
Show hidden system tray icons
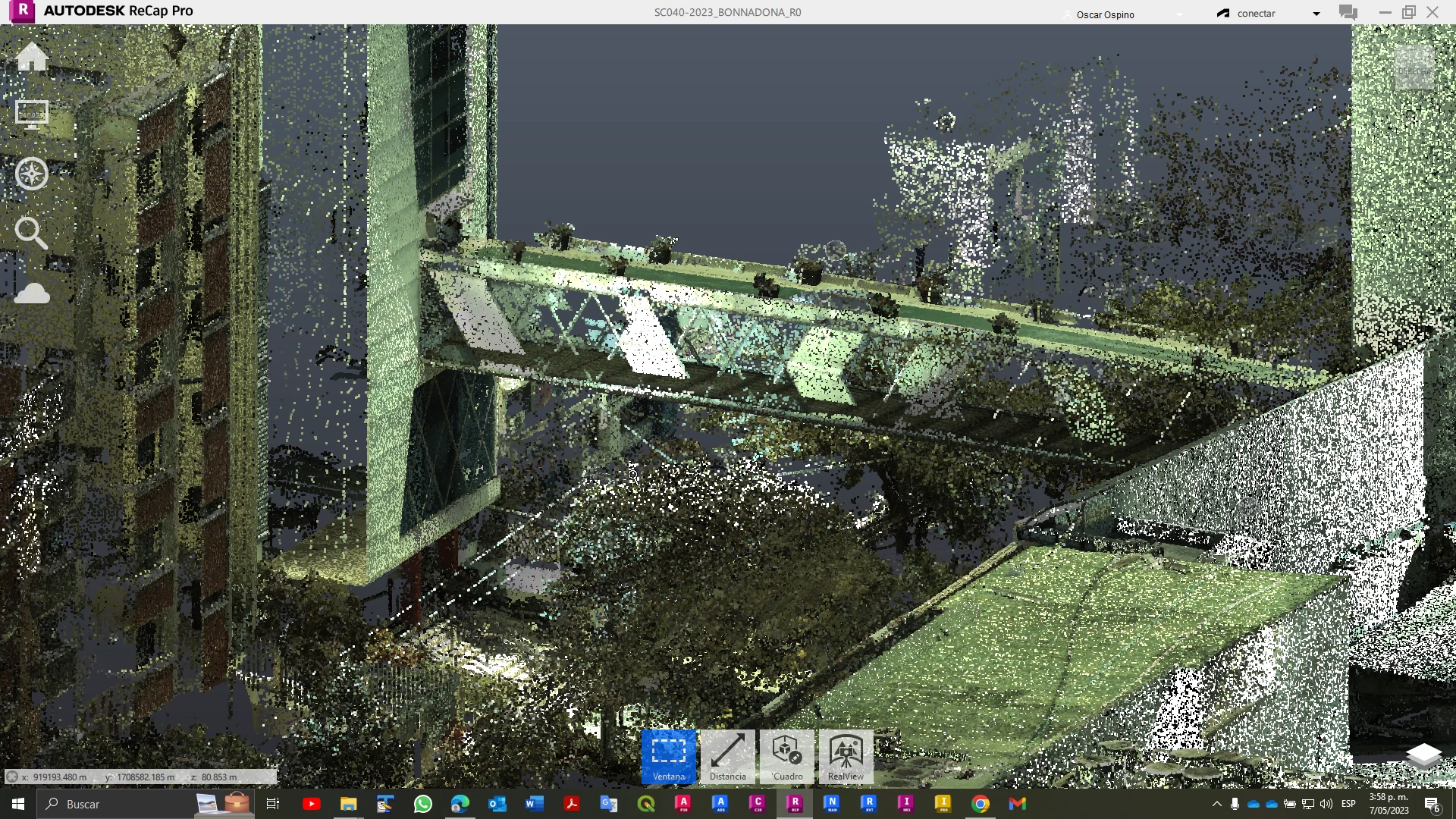[1216, 804]
